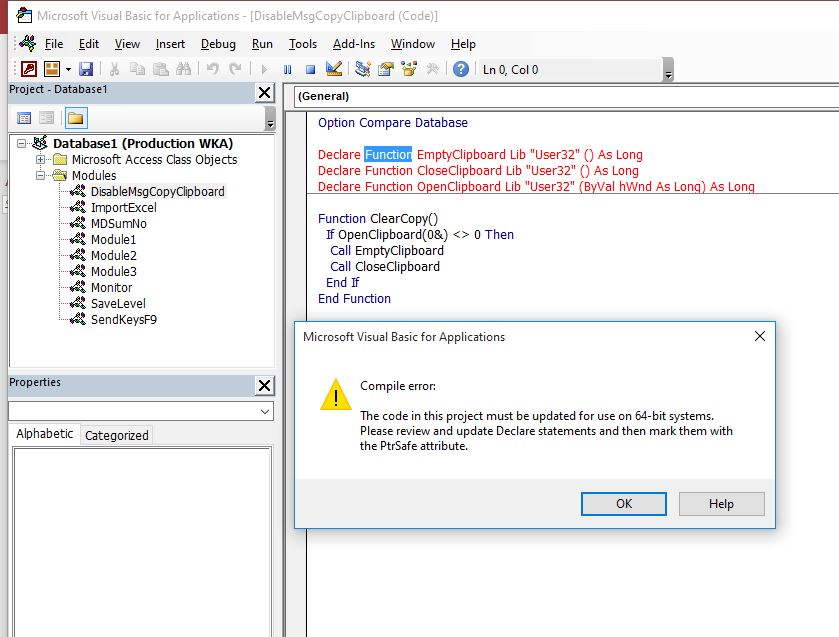
Task: Click View Object icon in Project pane
Action: pyautogui.click(x=47, y=118)
